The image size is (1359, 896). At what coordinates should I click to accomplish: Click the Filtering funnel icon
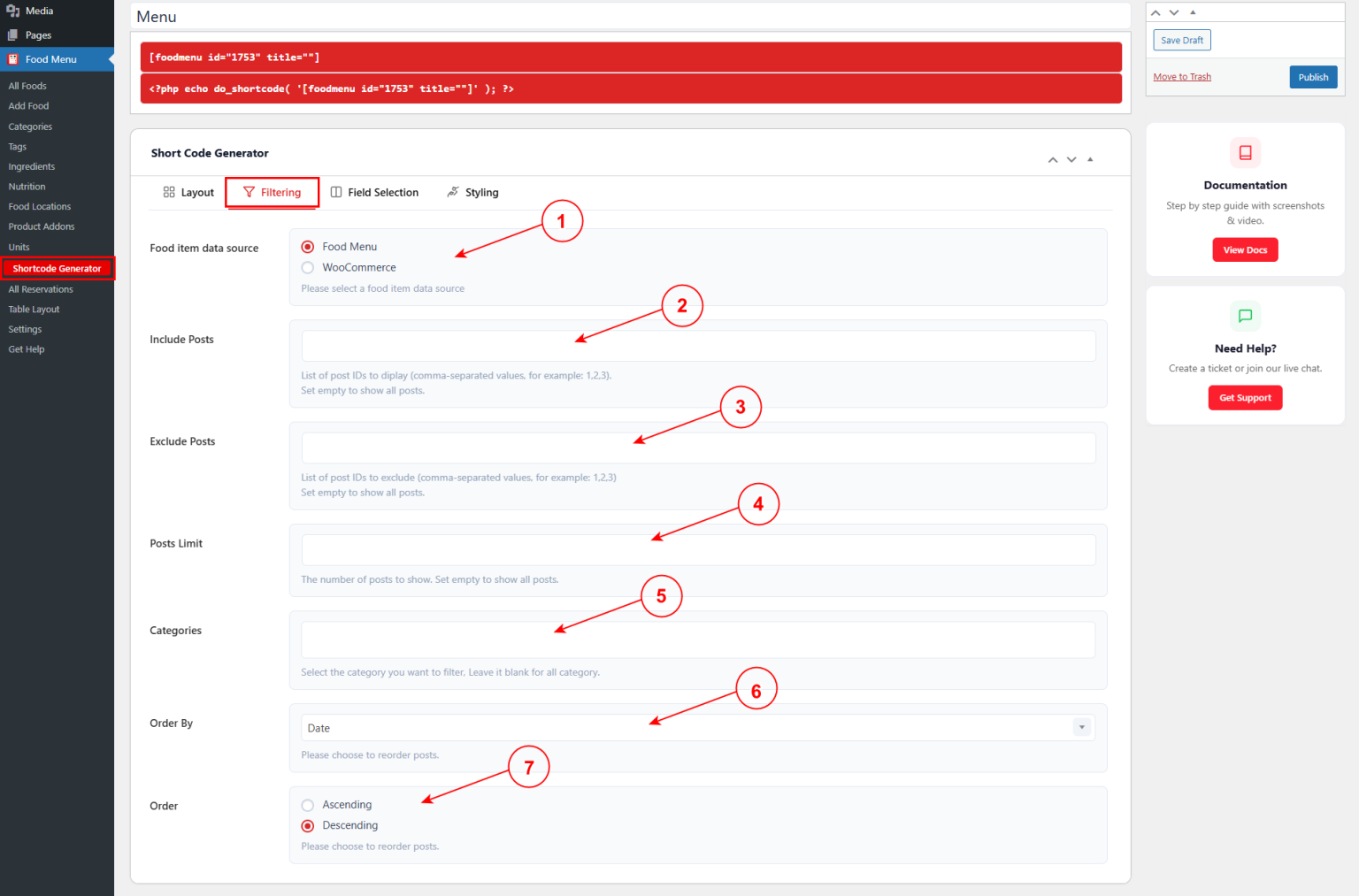(249, 192)
